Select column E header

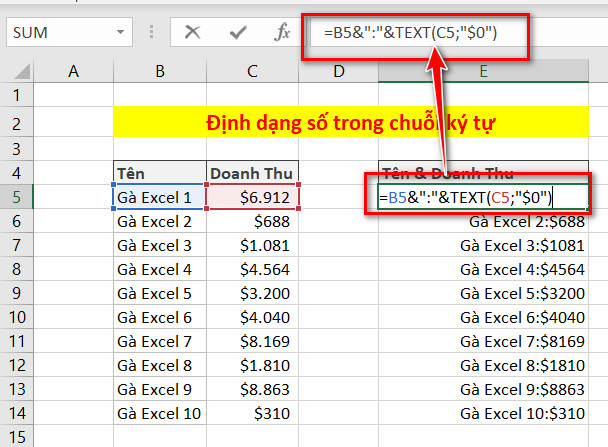[483, 70]
